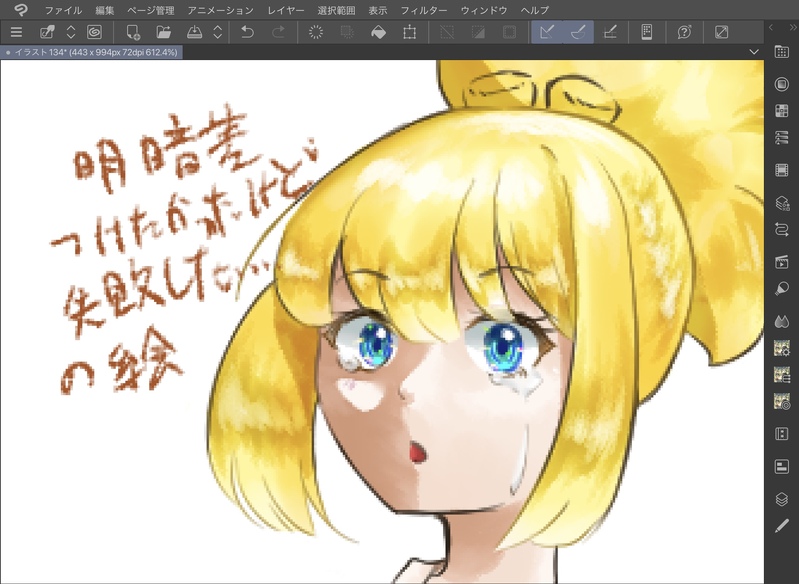Open the two-droplets color mixing icon
799x584 pixels.
[x=782, y=321]
